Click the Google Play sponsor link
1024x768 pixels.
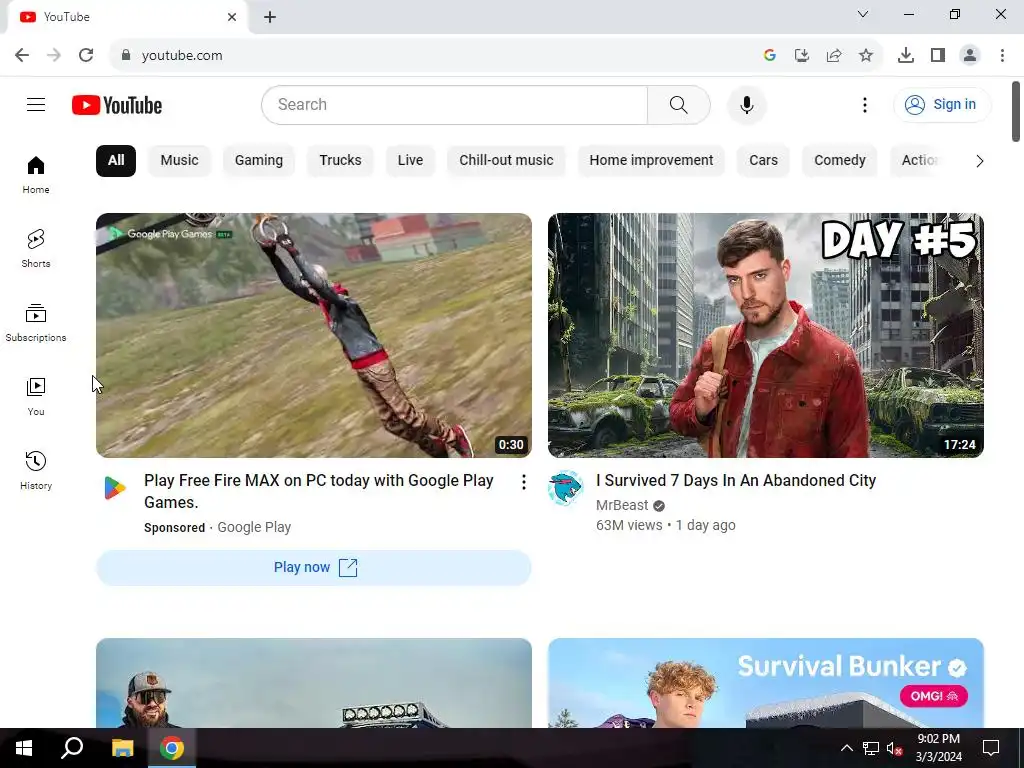pyautogui.click(x=254, y=527)
